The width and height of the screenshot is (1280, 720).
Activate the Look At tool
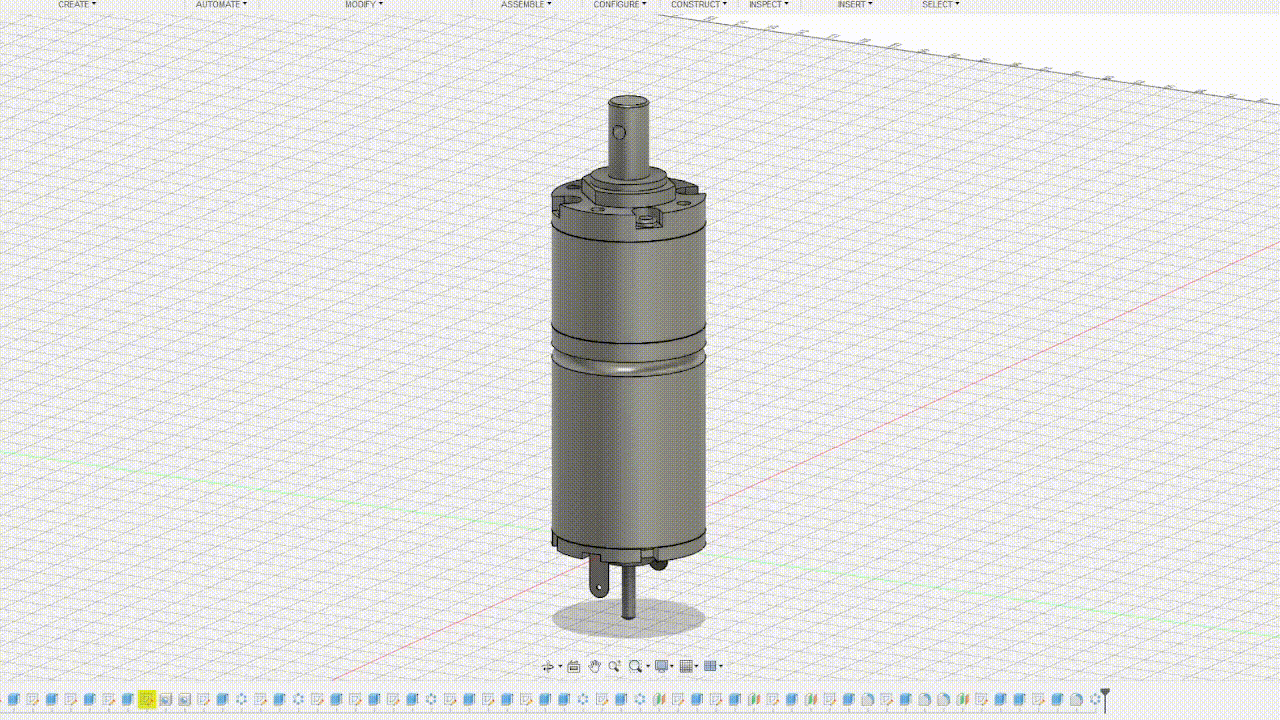[x=573, y=666]
